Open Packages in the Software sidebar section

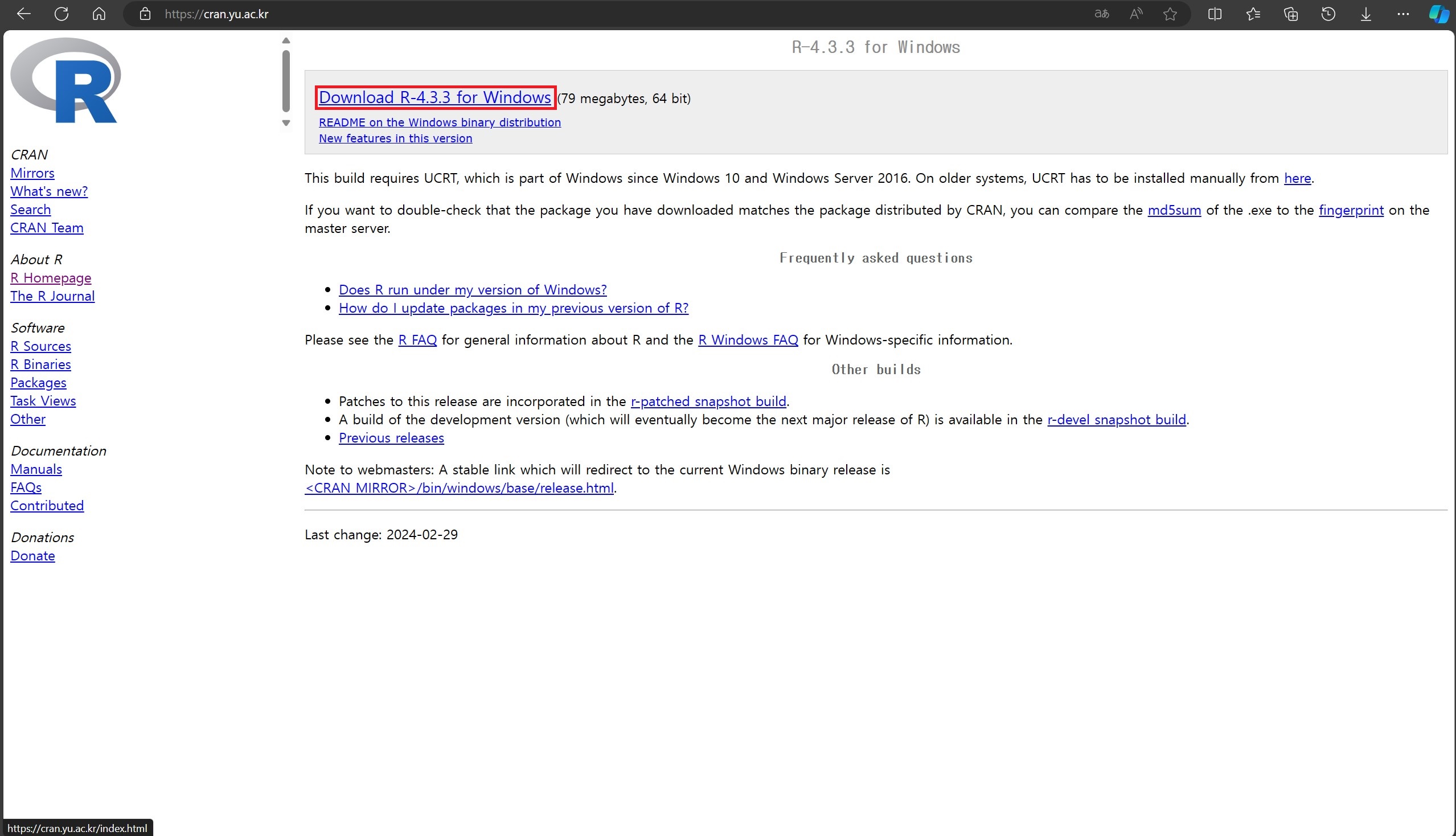tap(38, 382)
